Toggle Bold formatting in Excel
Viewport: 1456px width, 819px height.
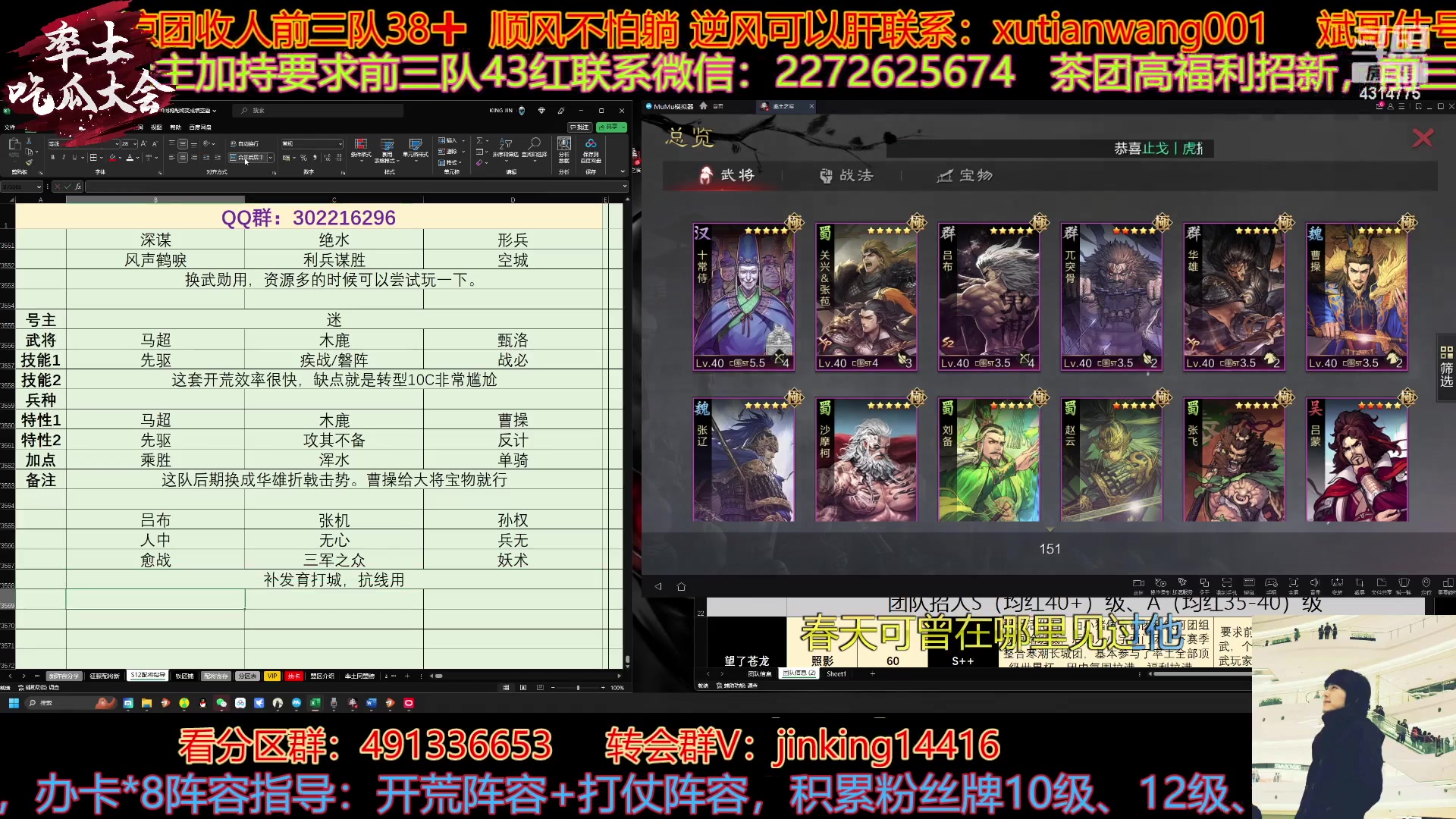pyautogui.click(x=53, y=157)
